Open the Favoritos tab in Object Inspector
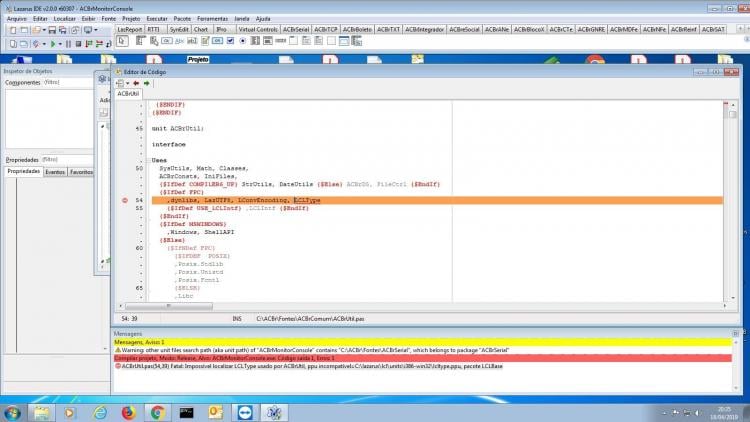 coord(81,172)
